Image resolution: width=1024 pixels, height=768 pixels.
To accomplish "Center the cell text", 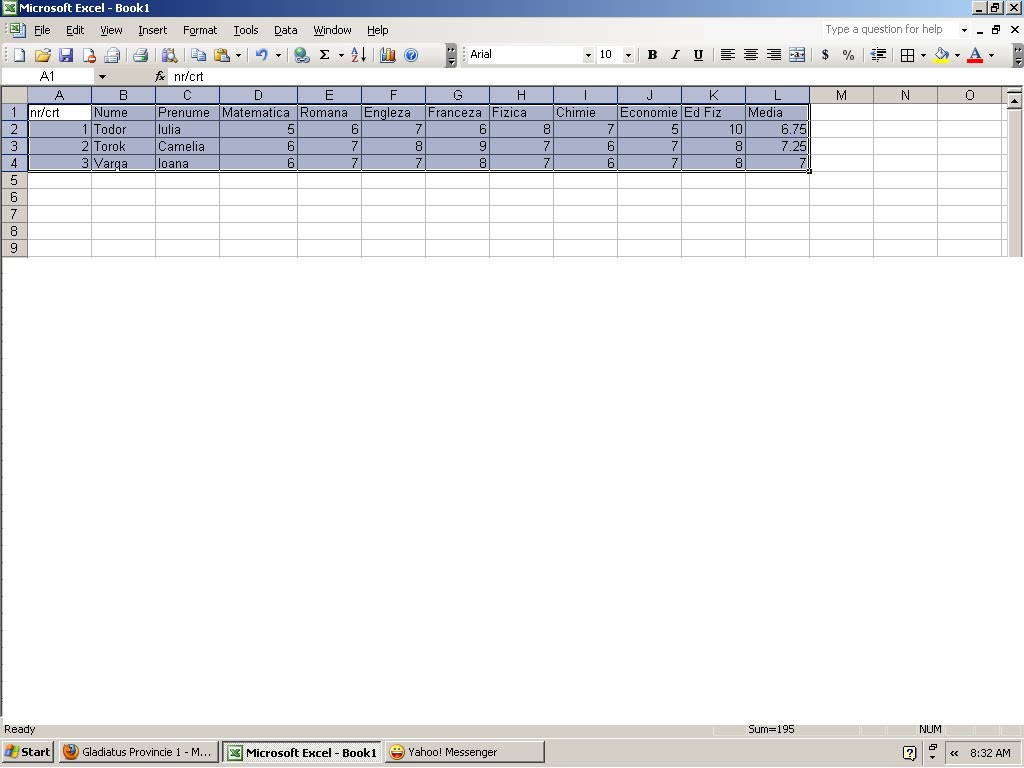I will tap(750, 55).
